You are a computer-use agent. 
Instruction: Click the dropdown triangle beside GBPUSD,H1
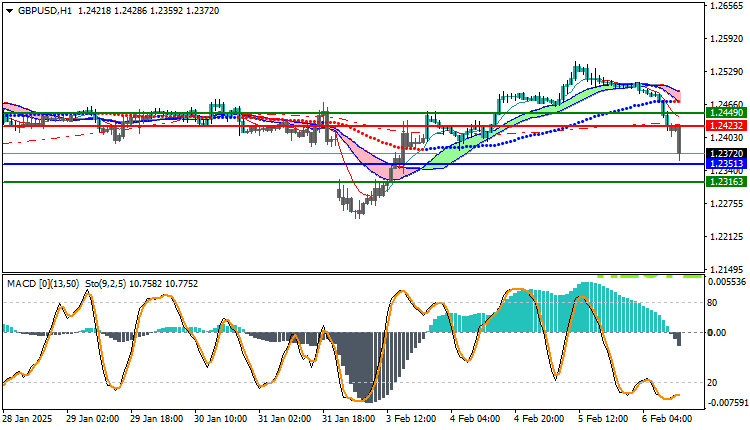pyautogui.click(x=10, y=11)
